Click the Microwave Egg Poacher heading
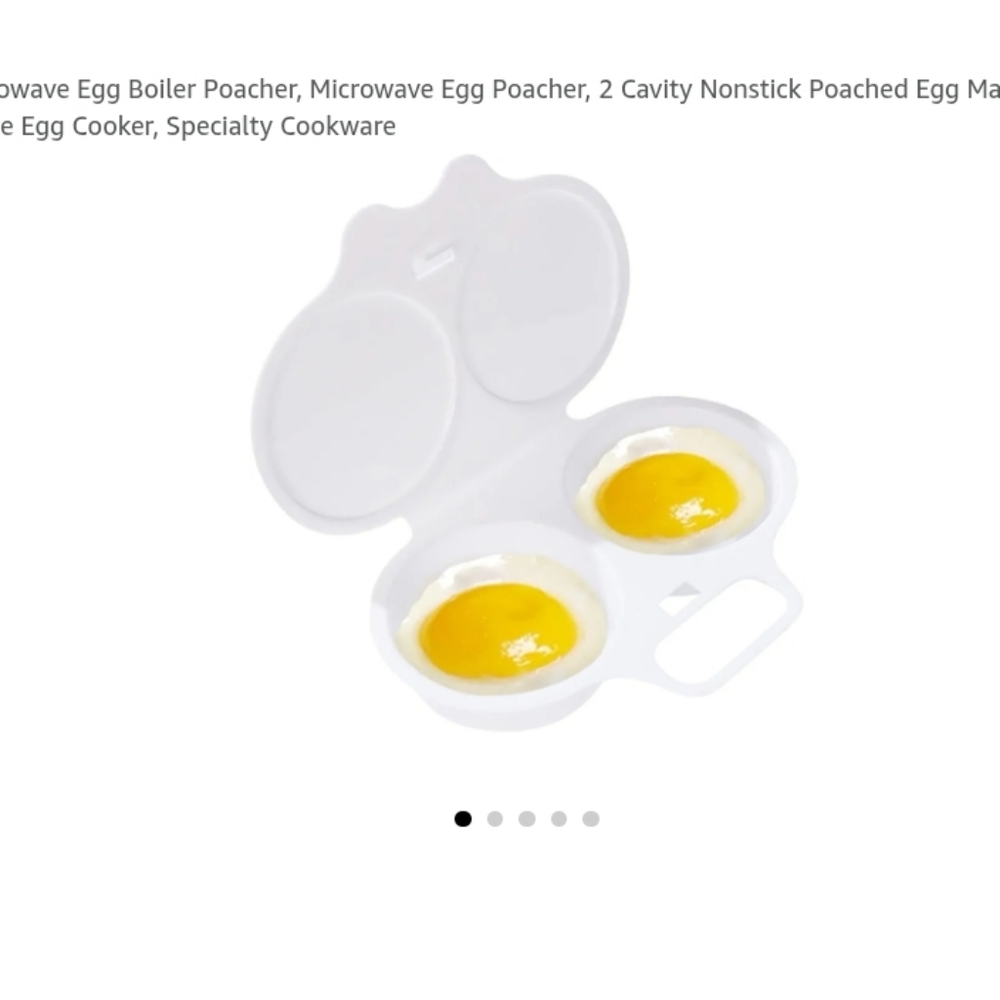This screenshot has width=1000, height=1000. [445, 90]
